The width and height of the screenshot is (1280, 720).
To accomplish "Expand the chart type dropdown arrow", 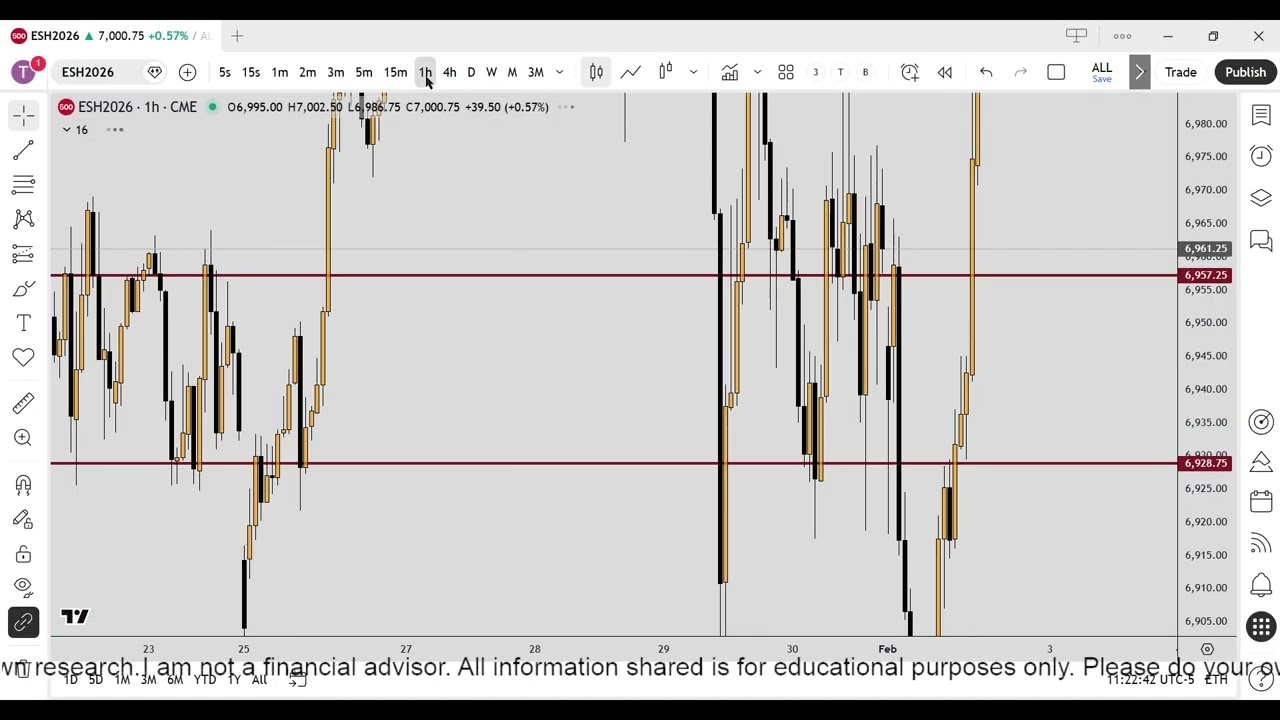I will [x=693, y=72].
